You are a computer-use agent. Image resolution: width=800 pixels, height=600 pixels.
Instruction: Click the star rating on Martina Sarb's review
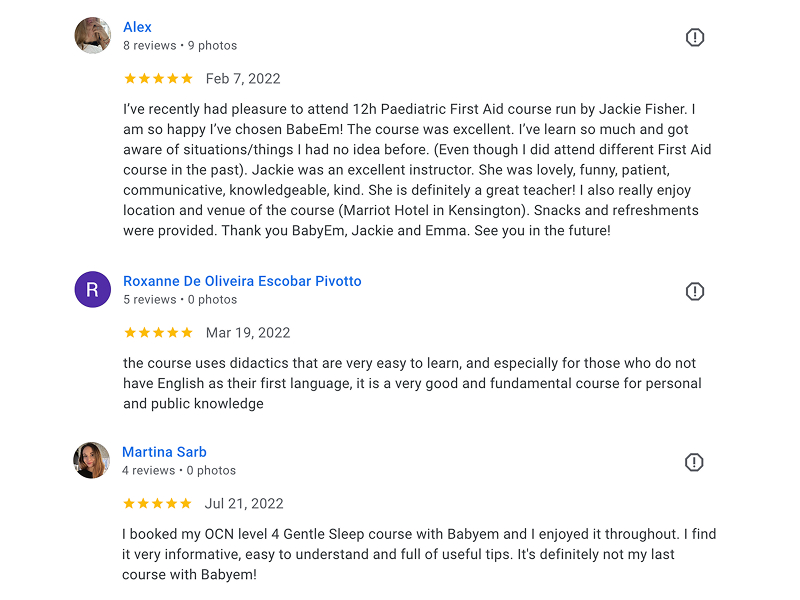pos(157,504)
